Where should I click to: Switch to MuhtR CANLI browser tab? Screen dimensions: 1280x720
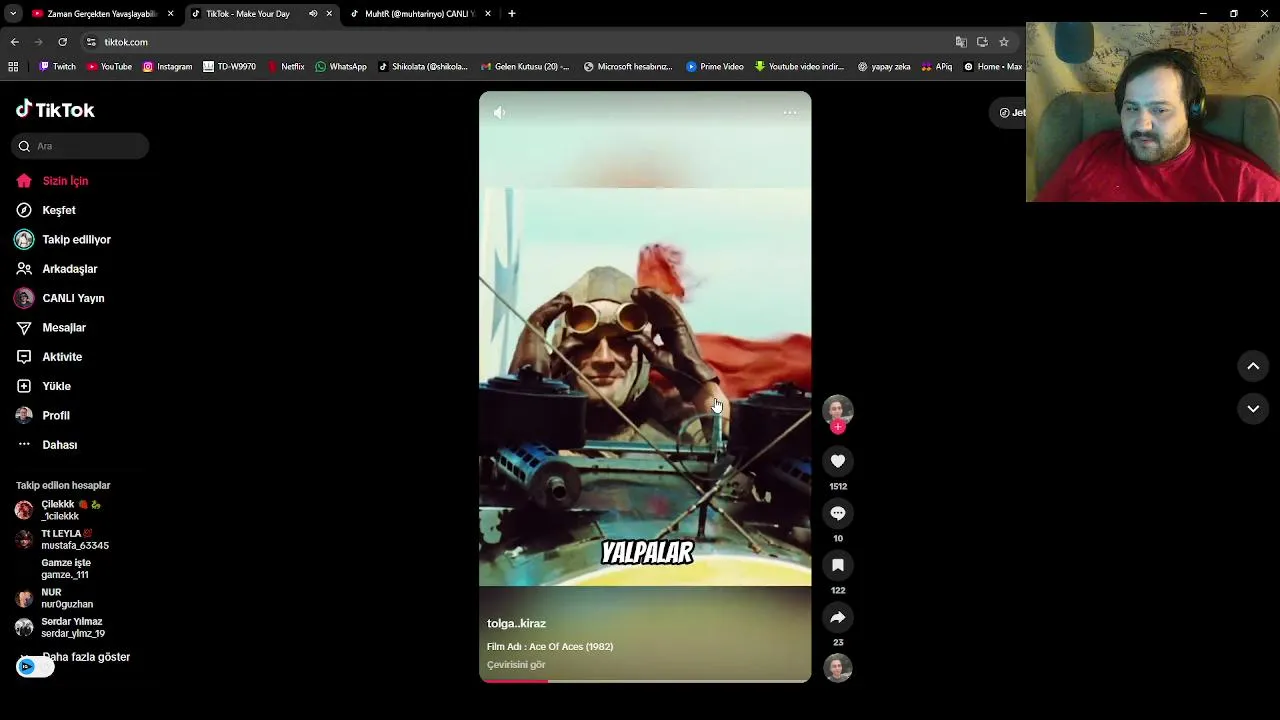(419, 14)
